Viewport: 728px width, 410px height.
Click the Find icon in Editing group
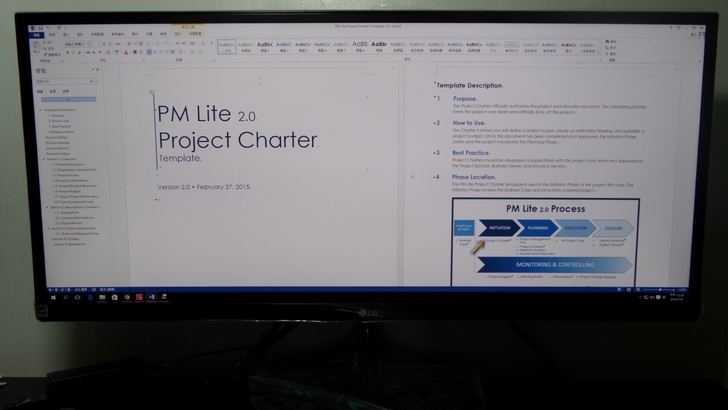(607, 41)
